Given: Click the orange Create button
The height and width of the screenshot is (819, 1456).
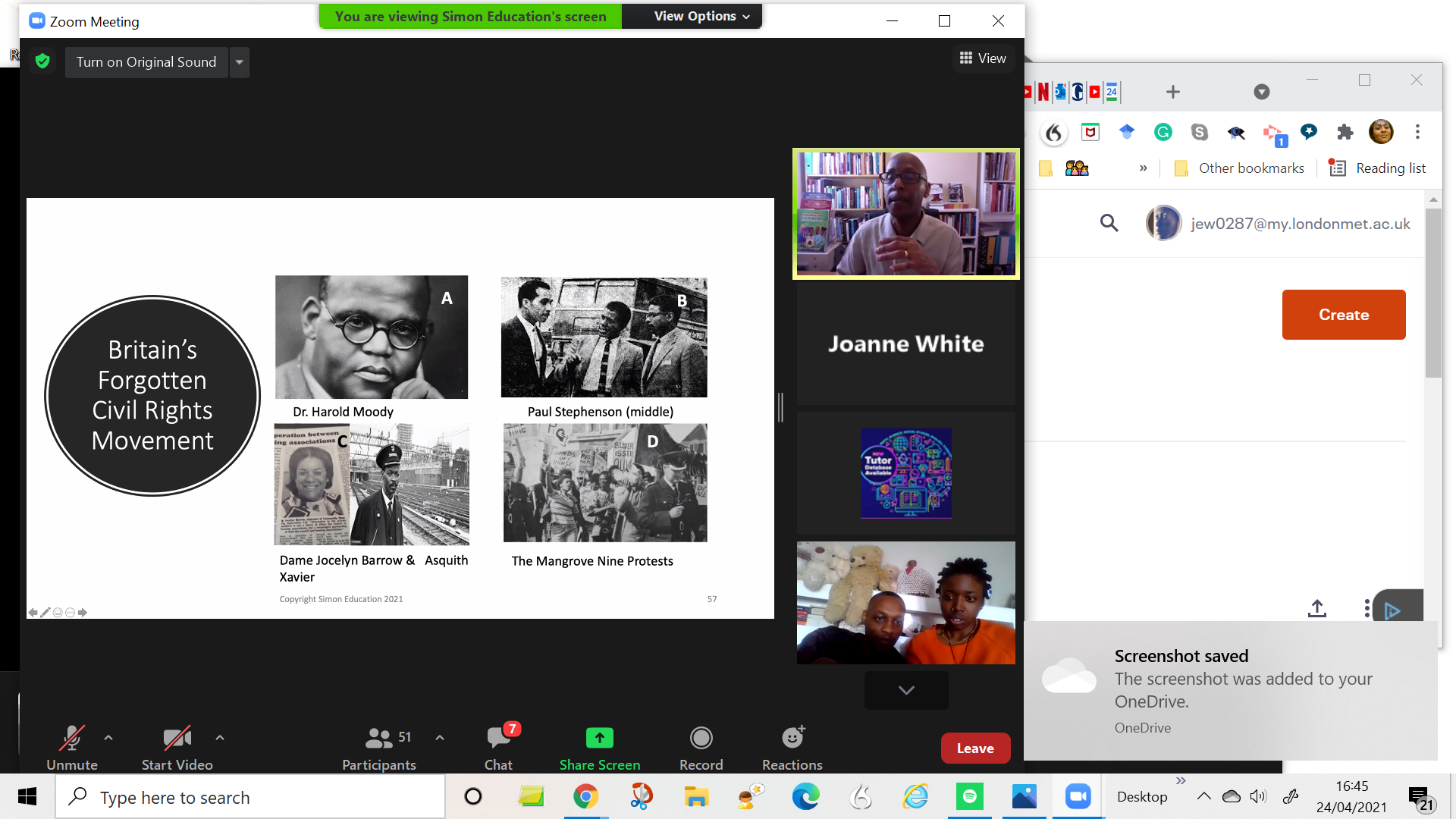Looking at the screenshot, I should 1343,315.
